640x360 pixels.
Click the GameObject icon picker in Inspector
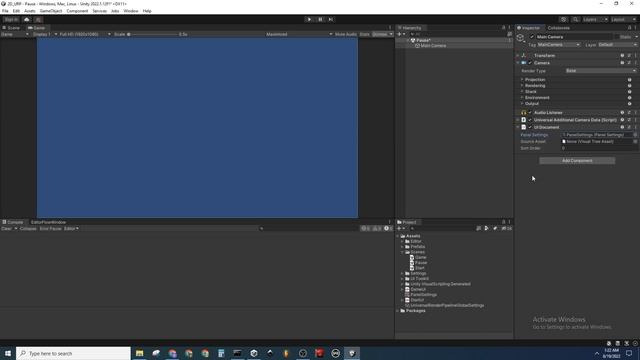[521, 38]
